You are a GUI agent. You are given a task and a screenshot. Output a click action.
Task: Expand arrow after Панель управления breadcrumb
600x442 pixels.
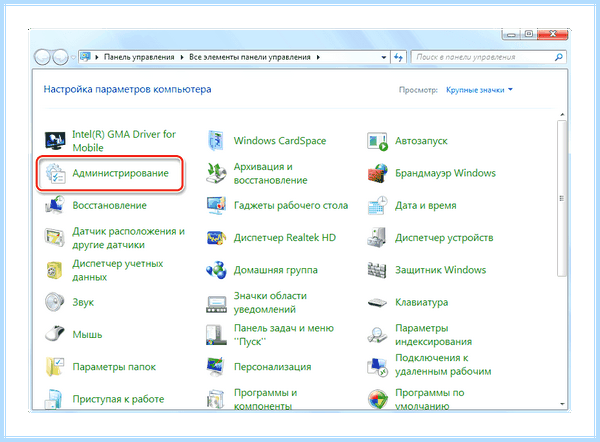click(182, 57)
